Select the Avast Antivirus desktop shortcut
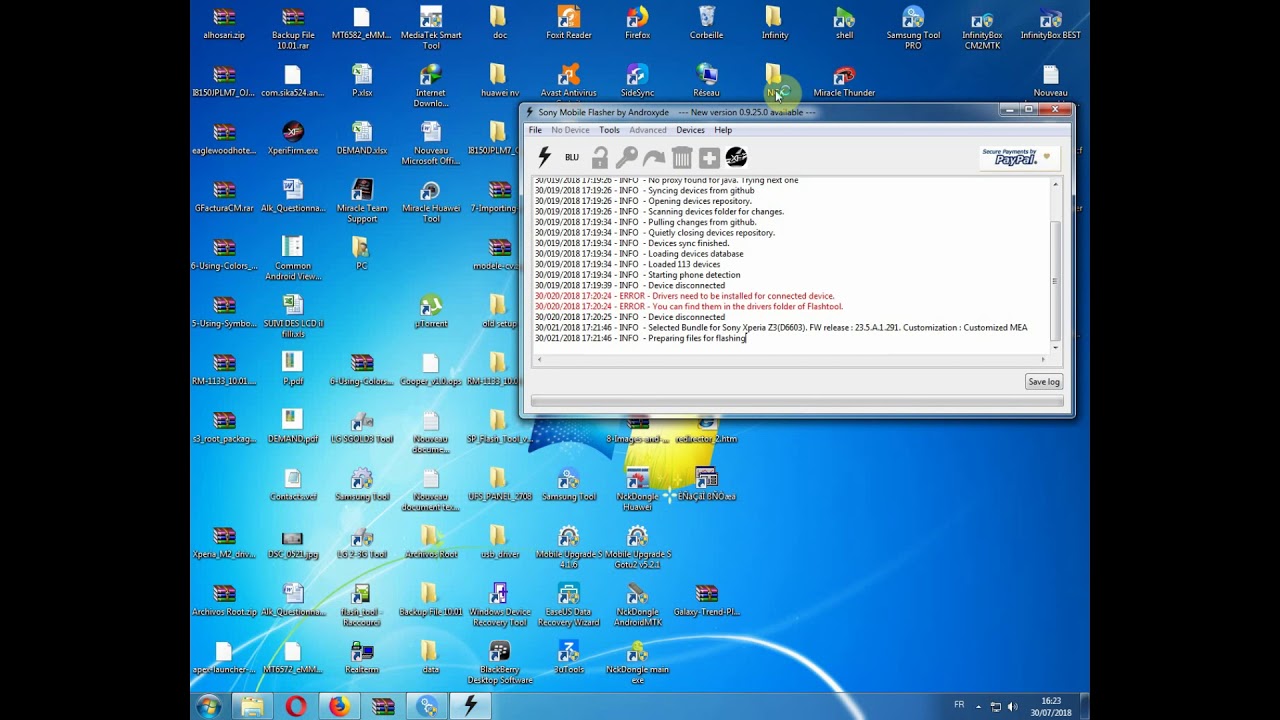Viewport: 1280px width, 720px height. click(x=569, y=81)
